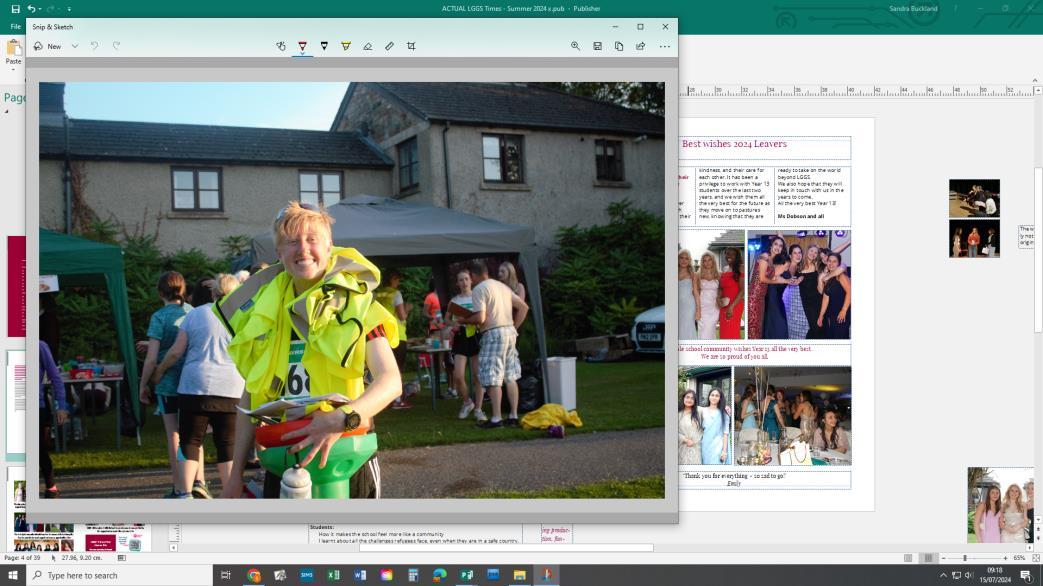Open Undo history dropdown in Publisher
The height and width of the screenshot is (586, 1043).
point(40,9)
